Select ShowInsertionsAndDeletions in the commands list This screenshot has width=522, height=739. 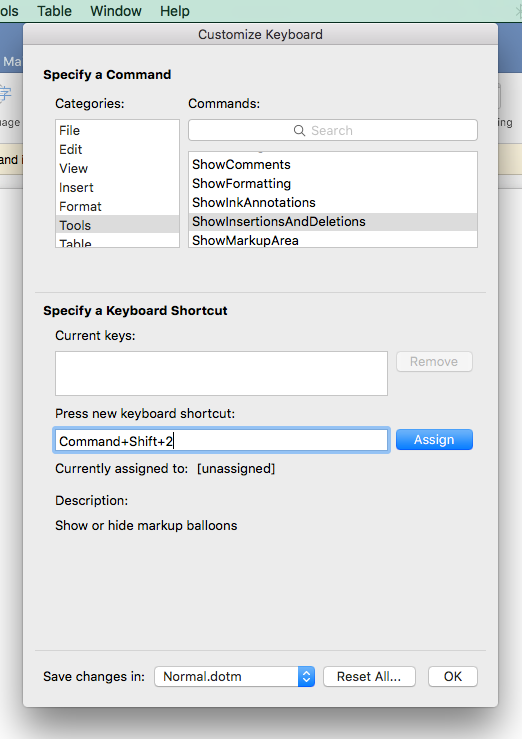click(x=333, y=222)
